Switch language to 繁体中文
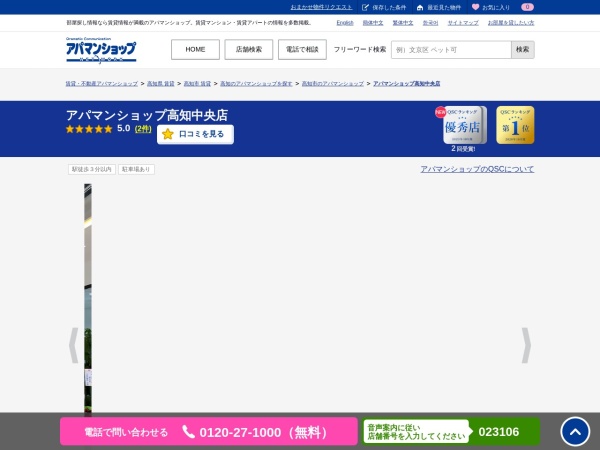Screen dimensions: 600x450 tap(403, 23)
